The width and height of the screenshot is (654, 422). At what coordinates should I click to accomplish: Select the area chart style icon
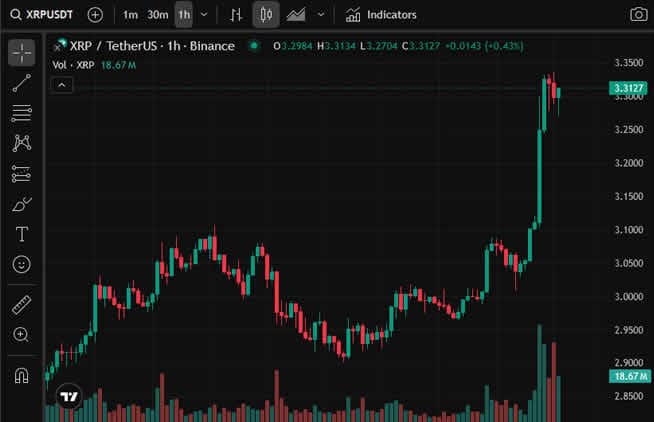point(296,15)
